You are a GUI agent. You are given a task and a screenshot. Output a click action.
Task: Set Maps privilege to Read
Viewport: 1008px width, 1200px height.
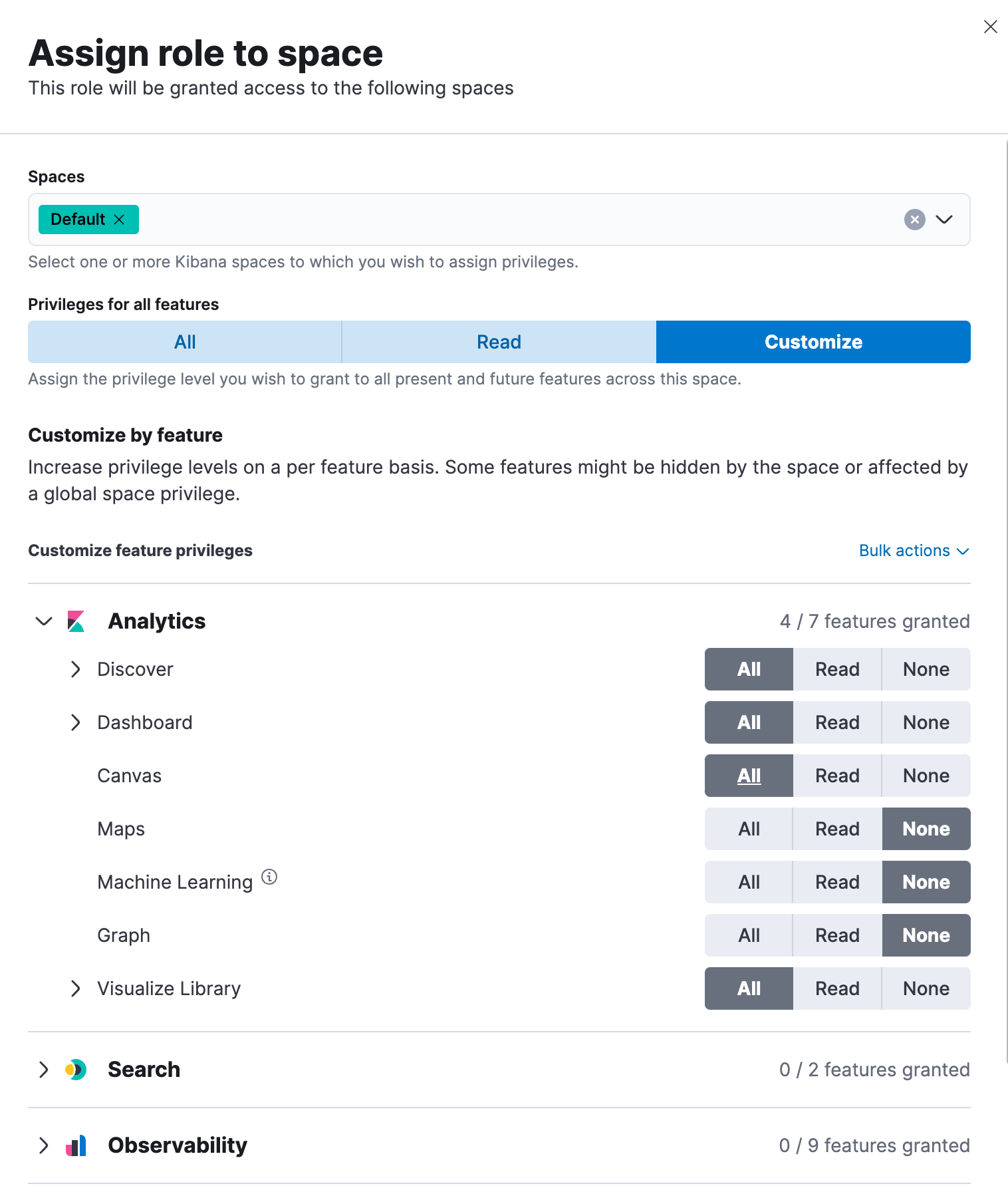pos(837,829)
